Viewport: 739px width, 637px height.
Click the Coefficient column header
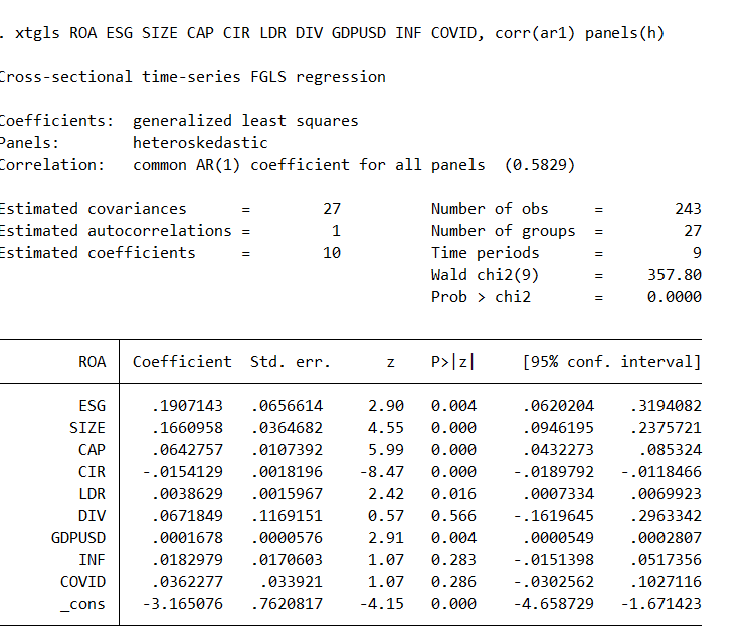(x=182, y=361)
